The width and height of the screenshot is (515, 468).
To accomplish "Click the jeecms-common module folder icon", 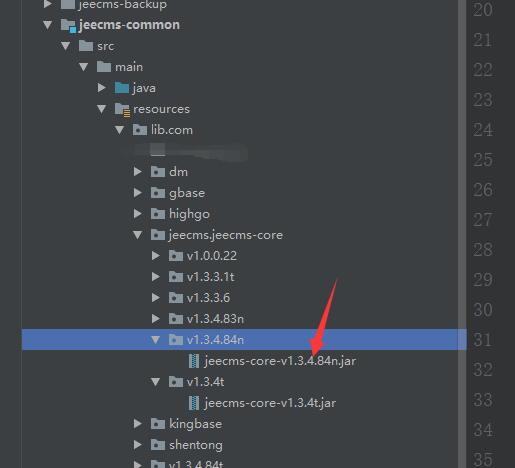I will [68, 25].
